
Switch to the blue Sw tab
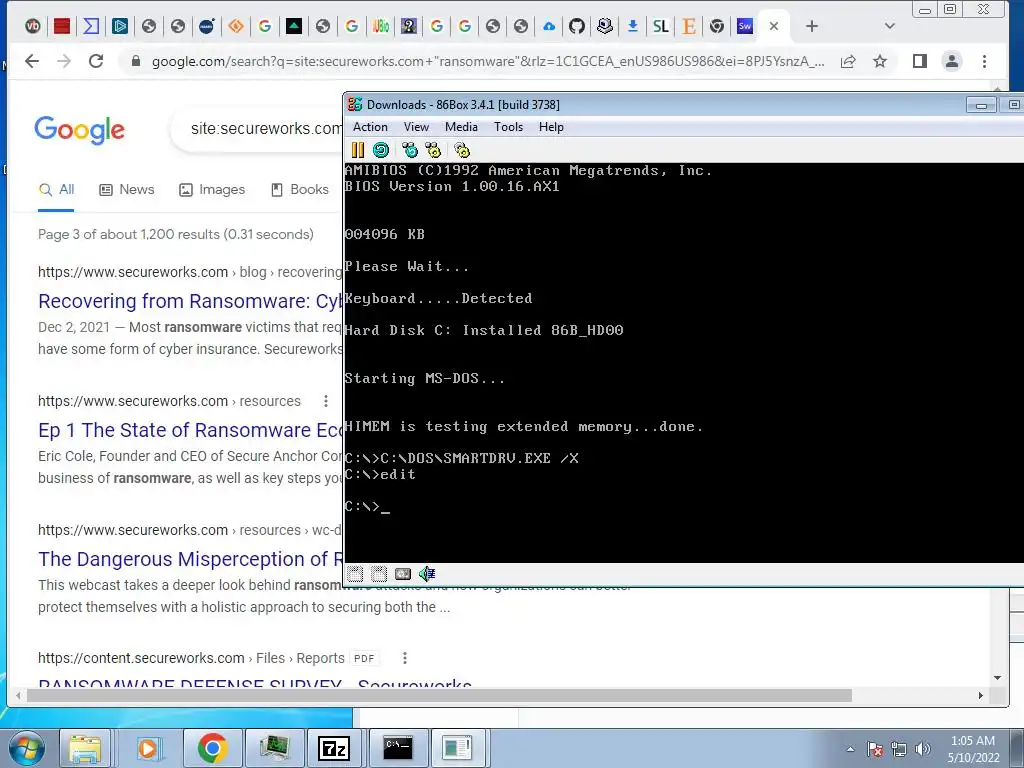point(744,26)
